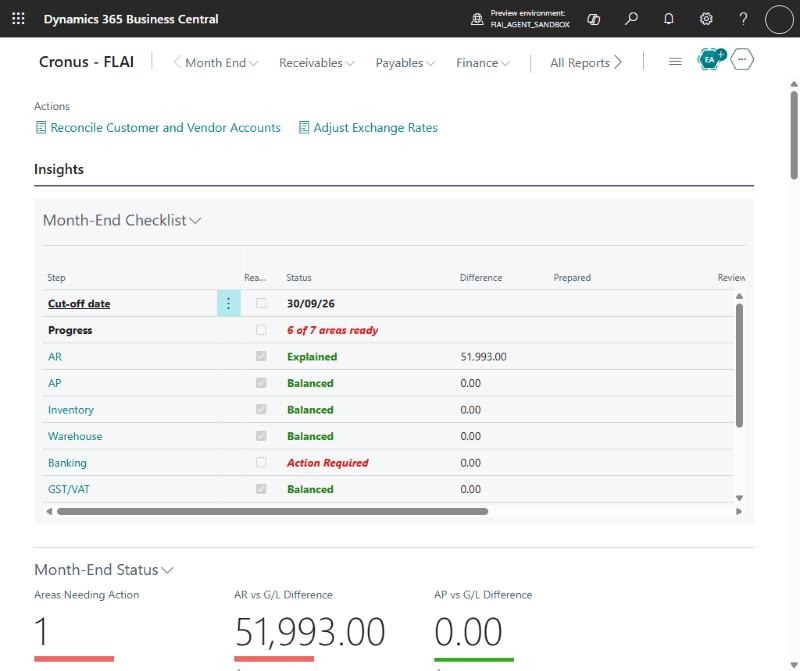Show more options for Cut-off date row

pyautogui.click(x=229, y=304)
